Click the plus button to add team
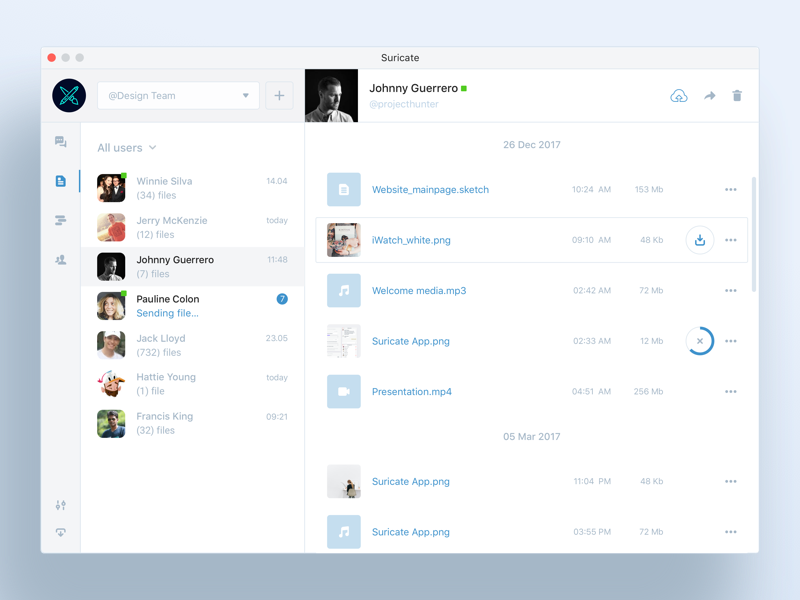Image resolution: width=800 pixels, height=600 pixels. coord(279,96)
